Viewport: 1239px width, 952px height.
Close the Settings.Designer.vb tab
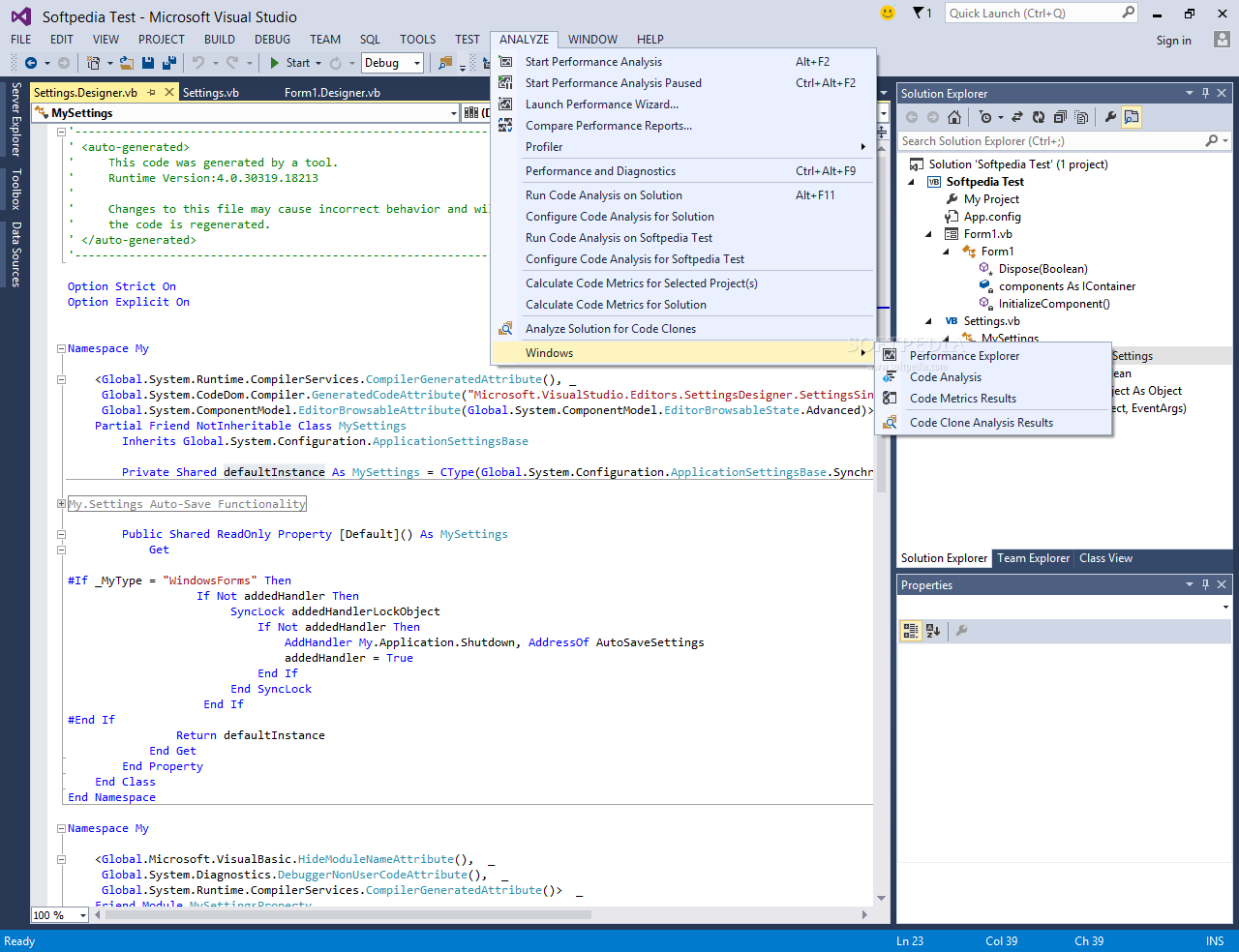click(169, 92)
